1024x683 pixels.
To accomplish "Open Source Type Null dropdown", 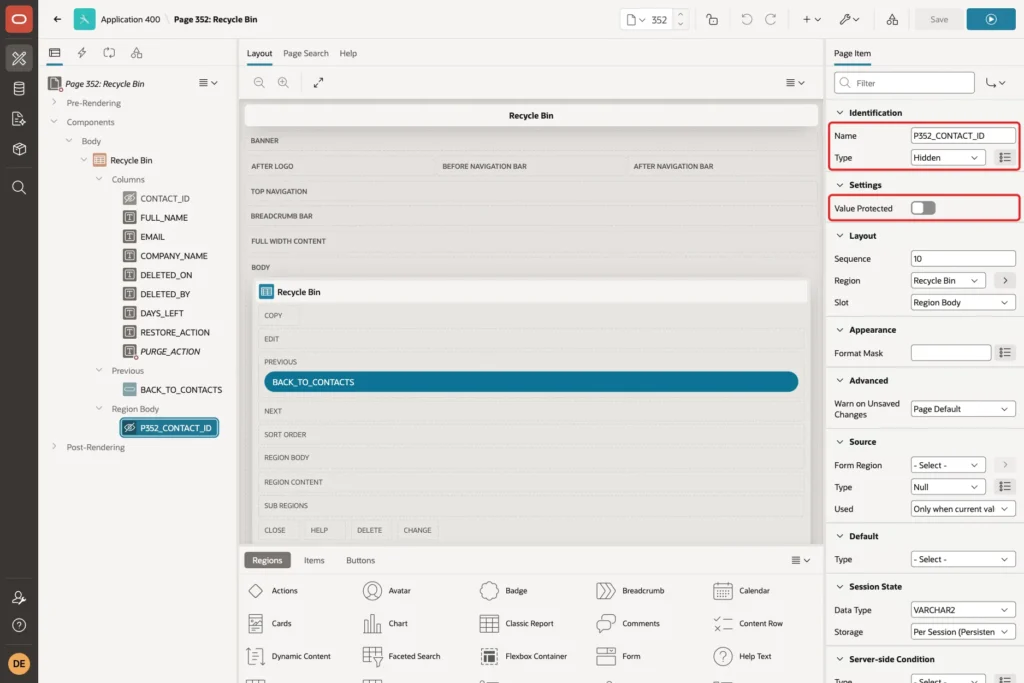I will (948, 486).
